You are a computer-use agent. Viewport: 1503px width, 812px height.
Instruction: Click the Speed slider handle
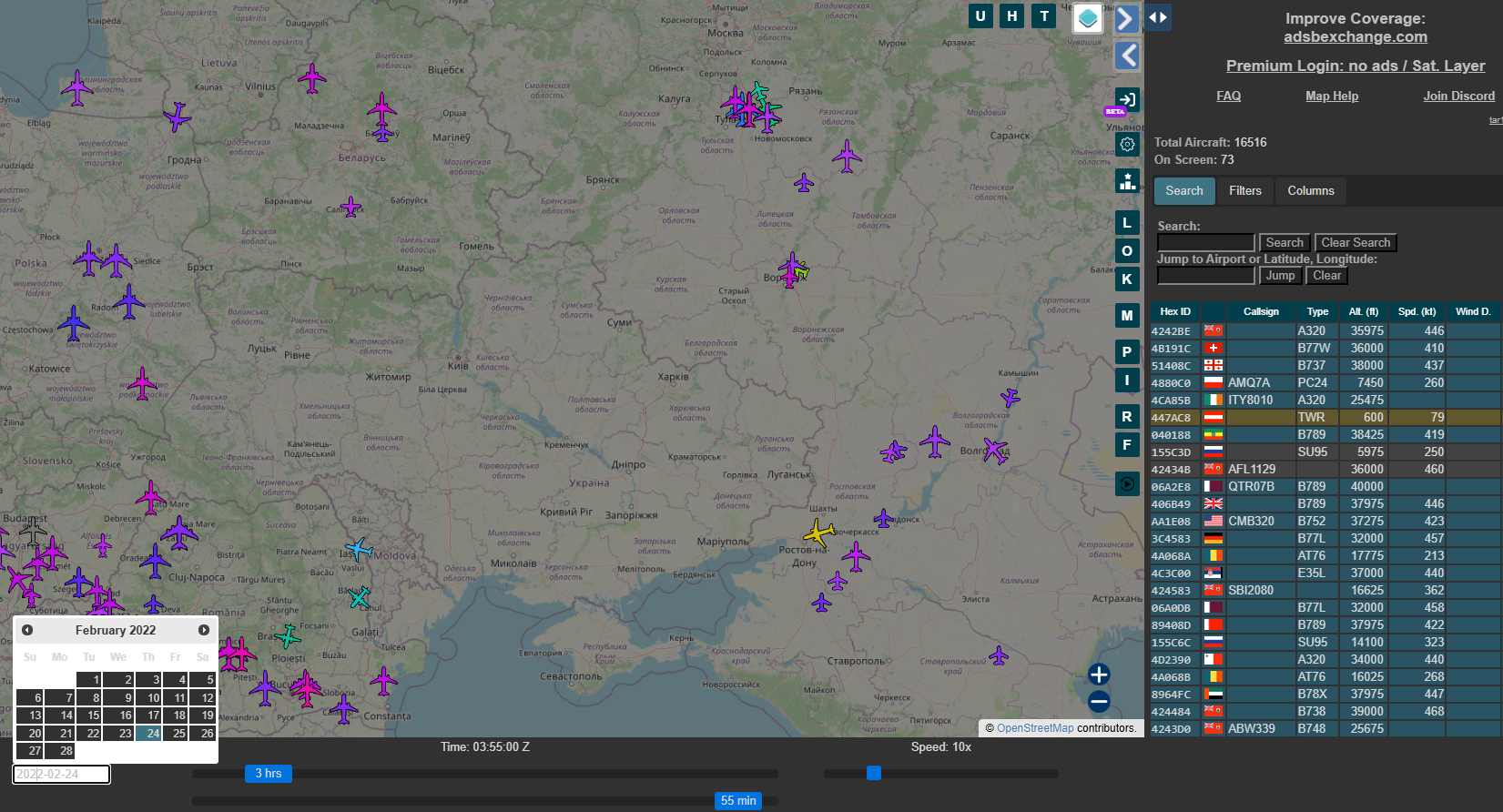click(874, 773)
